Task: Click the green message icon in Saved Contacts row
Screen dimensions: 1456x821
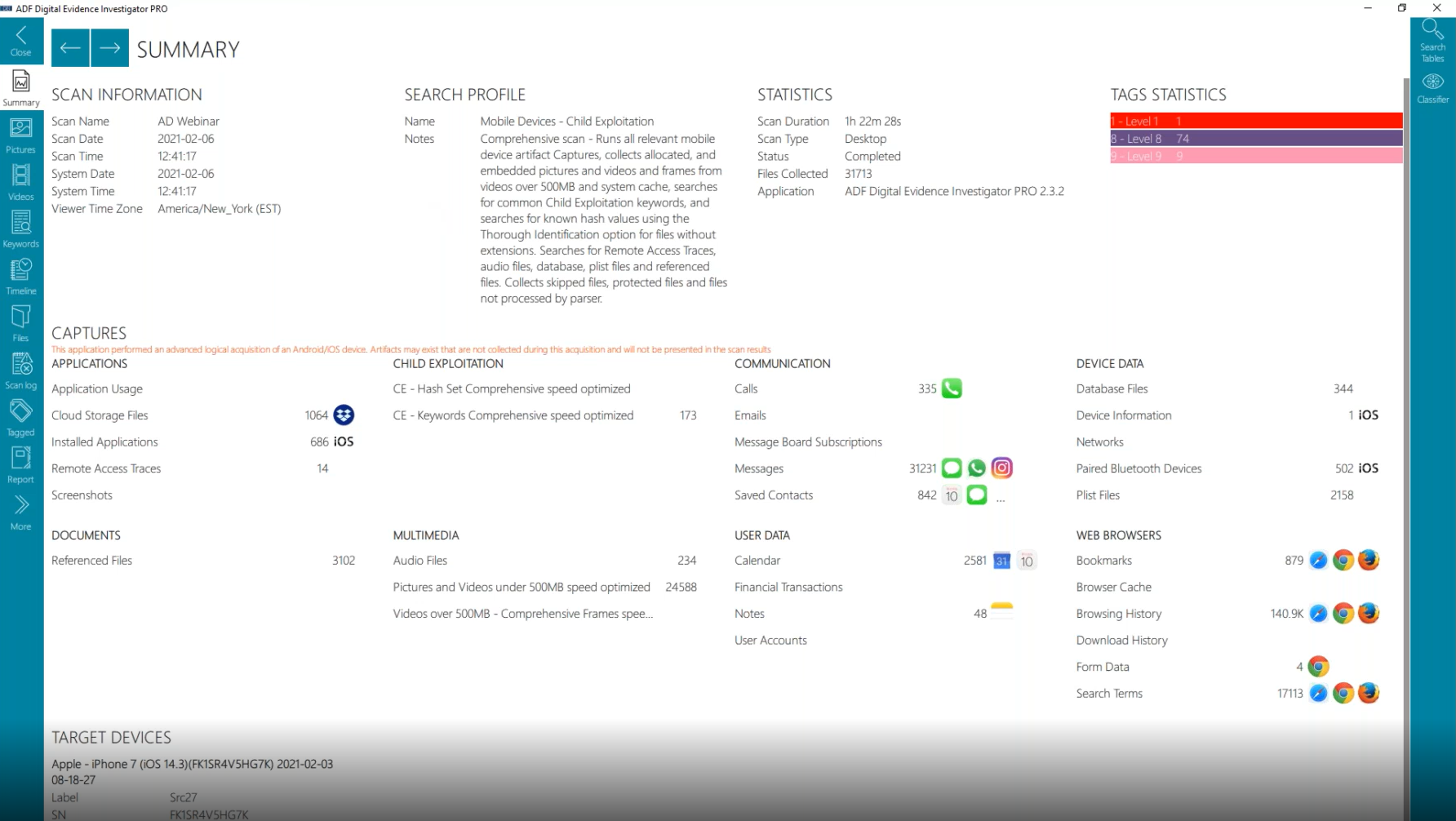Action: tap(977, 495)
